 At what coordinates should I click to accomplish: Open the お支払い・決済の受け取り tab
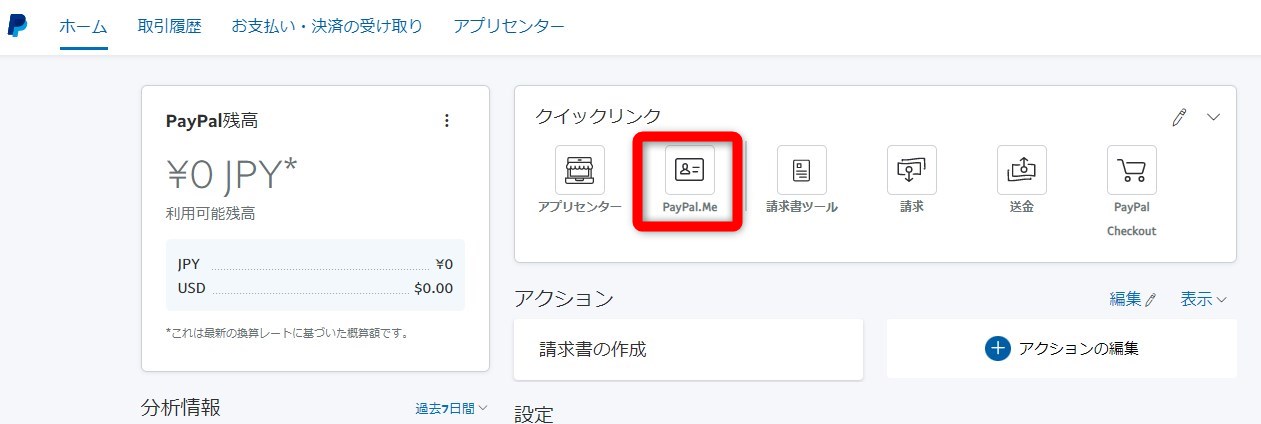tap(327, 27)
